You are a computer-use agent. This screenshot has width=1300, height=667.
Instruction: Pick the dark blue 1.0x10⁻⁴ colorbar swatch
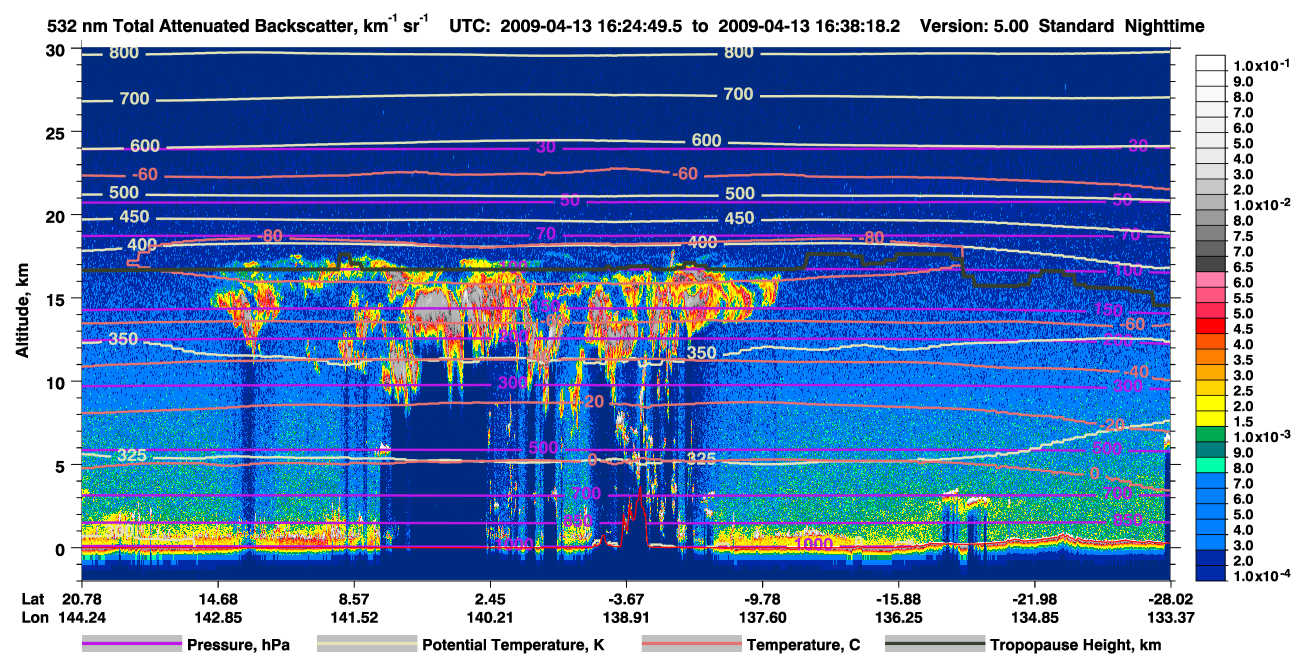coord(1211,573)
